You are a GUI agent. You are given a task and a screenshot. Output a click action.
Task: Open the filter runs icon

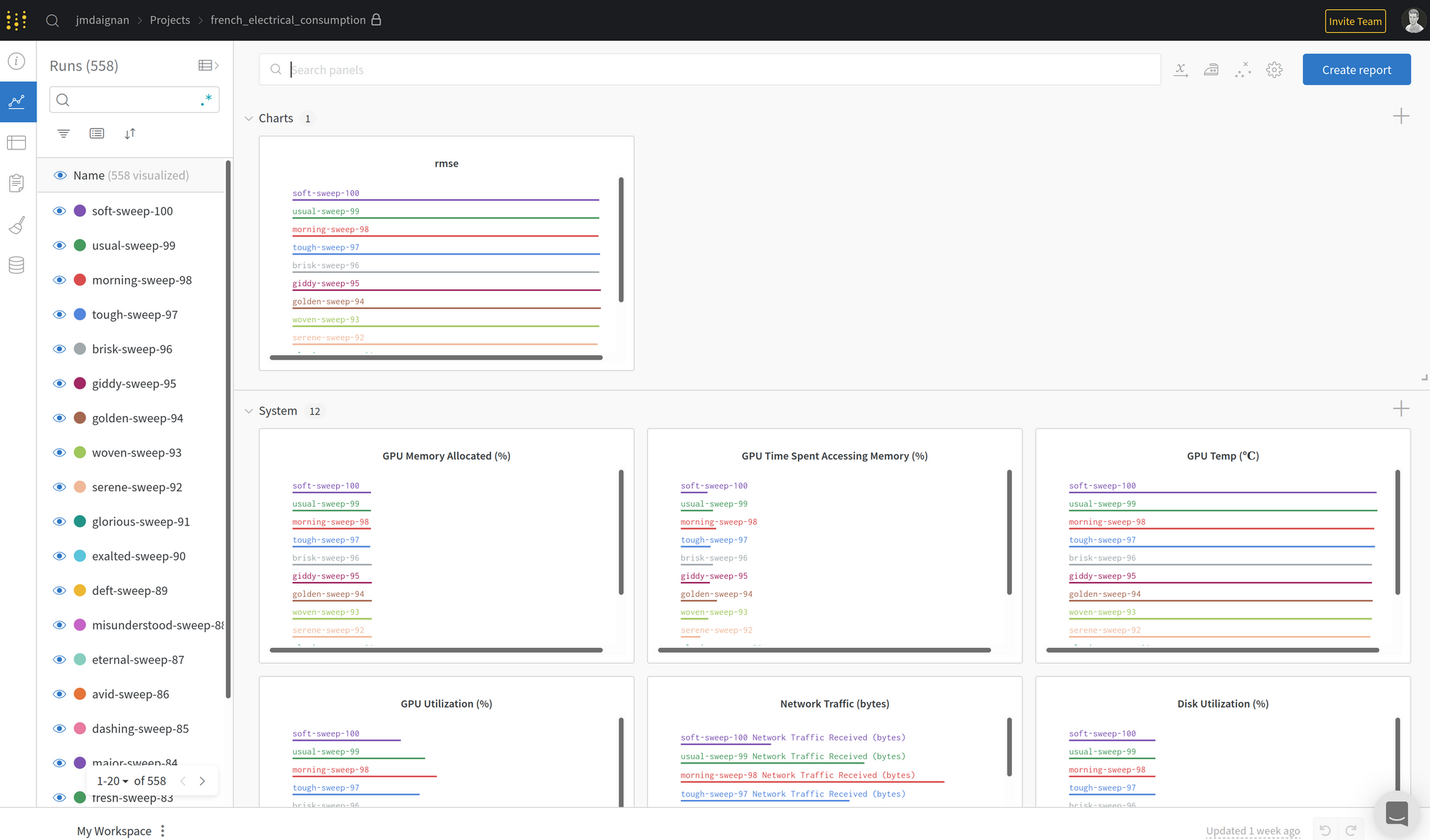(63, 133)
